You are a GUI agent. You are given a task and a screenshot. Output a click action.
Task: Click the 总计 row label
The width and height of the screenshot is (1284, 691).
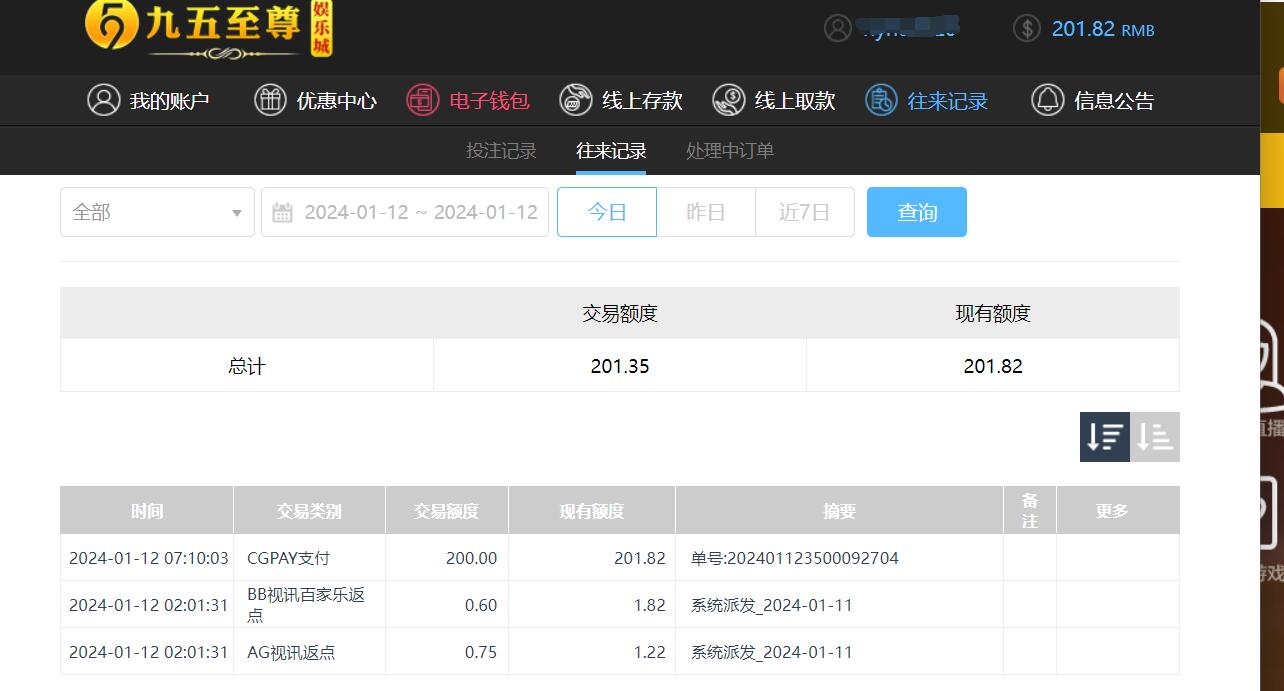247,366
